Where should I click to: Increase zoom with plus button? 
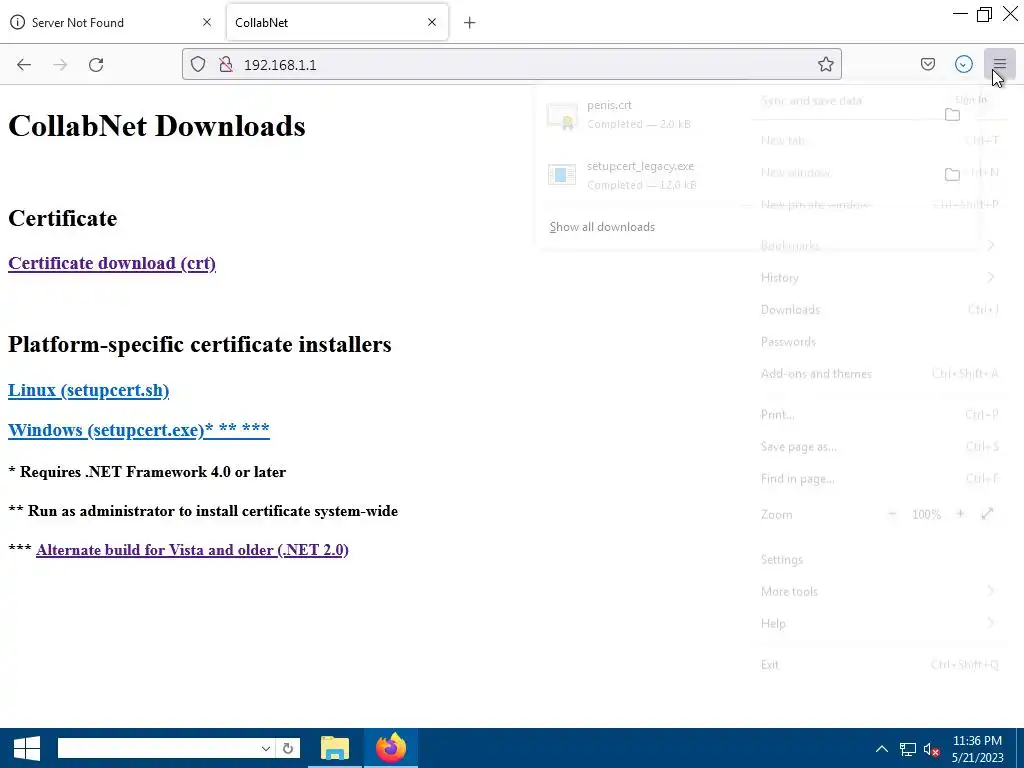960,515
